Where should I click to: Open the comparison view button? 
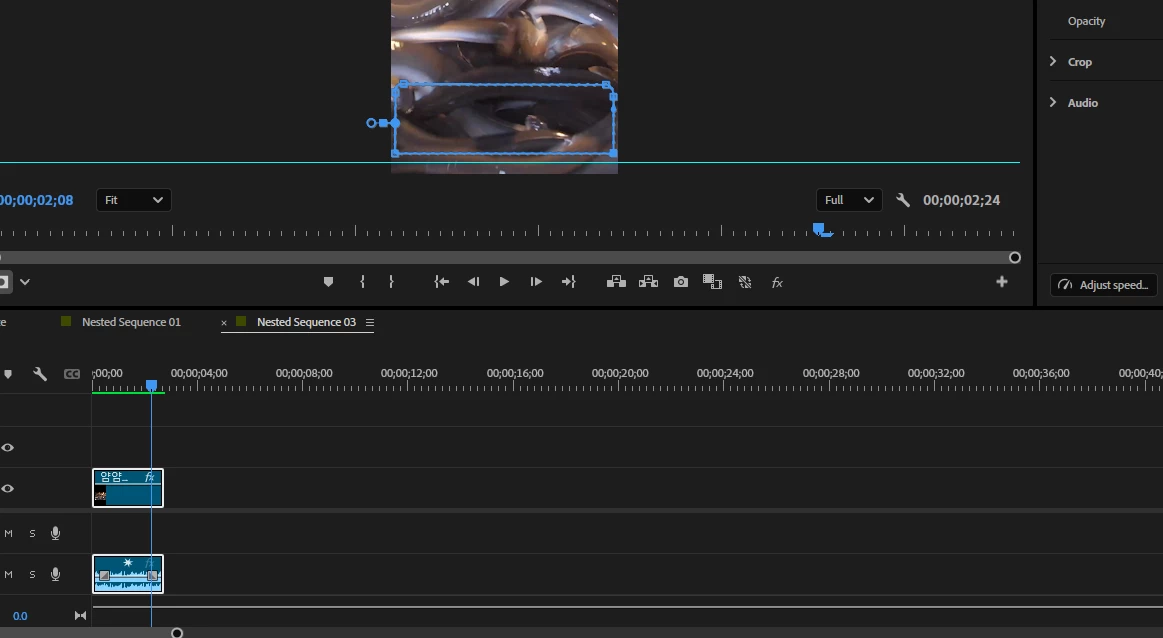tap(712, 282)
